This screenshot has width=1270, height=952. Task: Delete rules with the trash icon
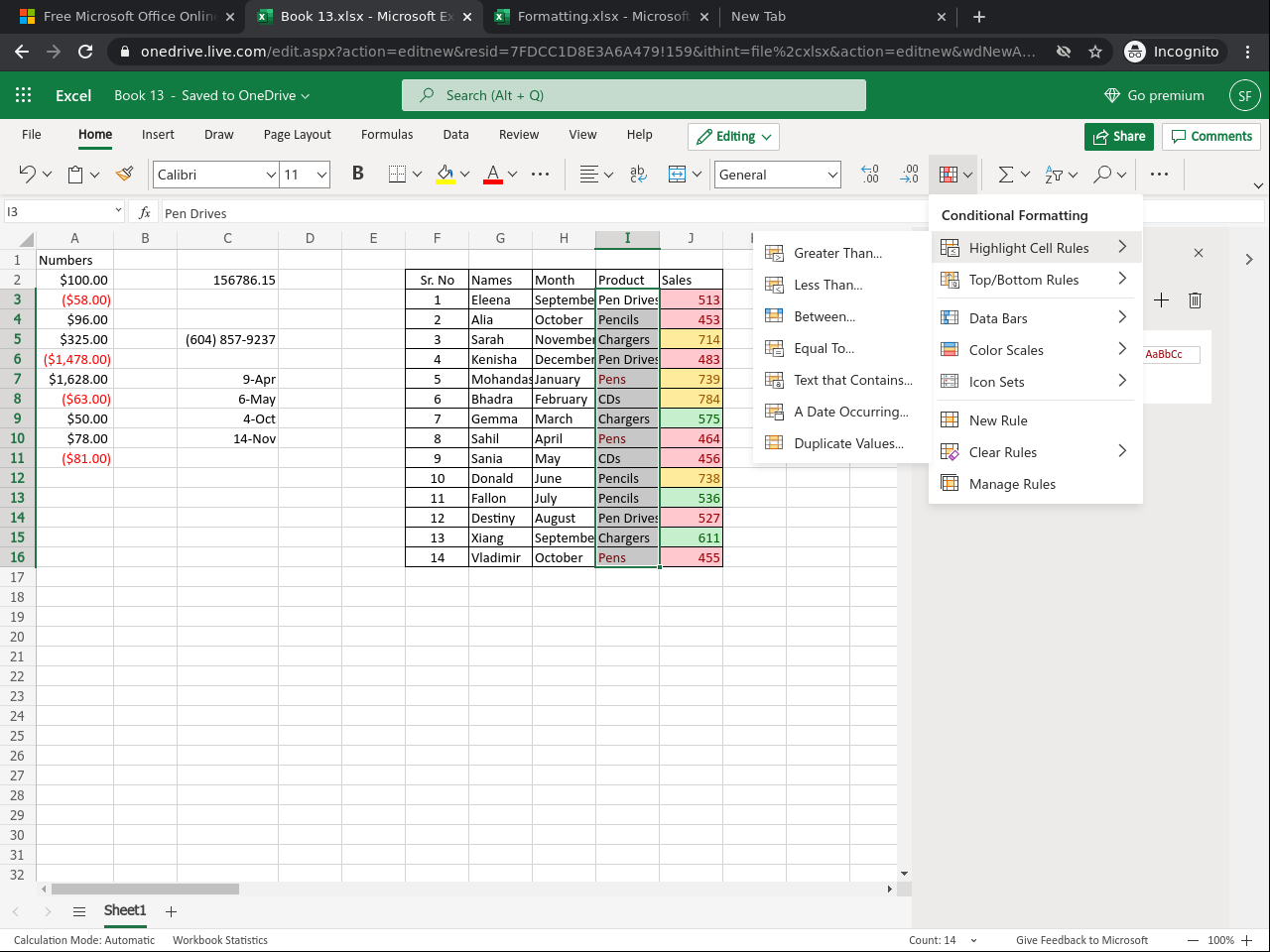click(1195, 299)
